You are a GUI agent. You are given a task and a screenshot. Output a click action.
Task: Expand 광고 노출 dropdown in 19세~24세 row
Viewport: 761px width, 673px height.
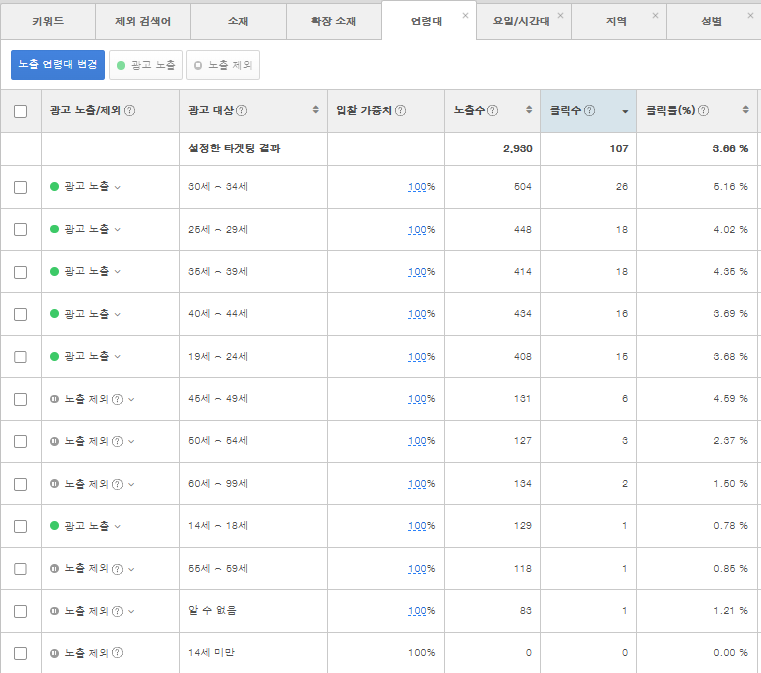(117, 357)
